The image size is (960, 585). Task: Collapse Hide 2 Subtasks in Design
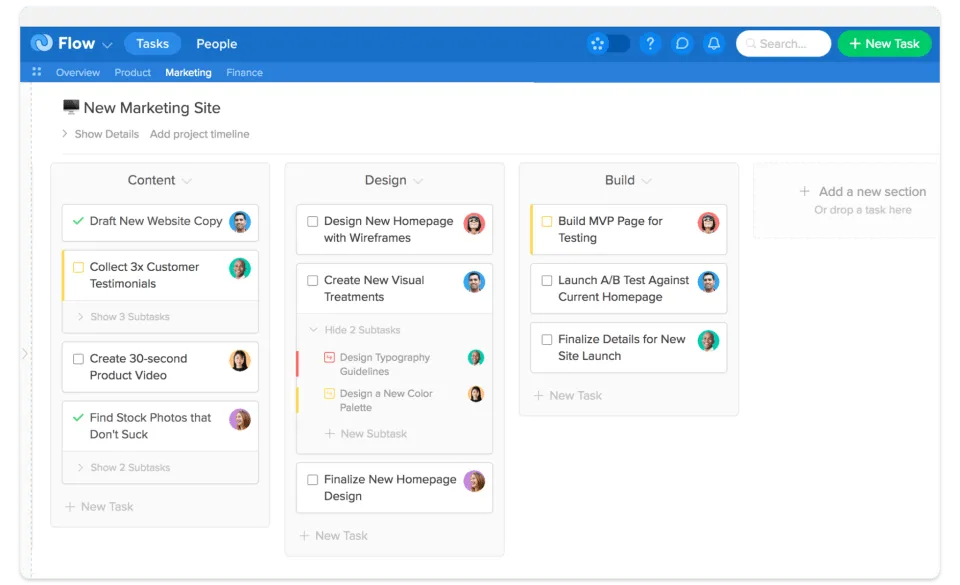(x=355, y=330)
